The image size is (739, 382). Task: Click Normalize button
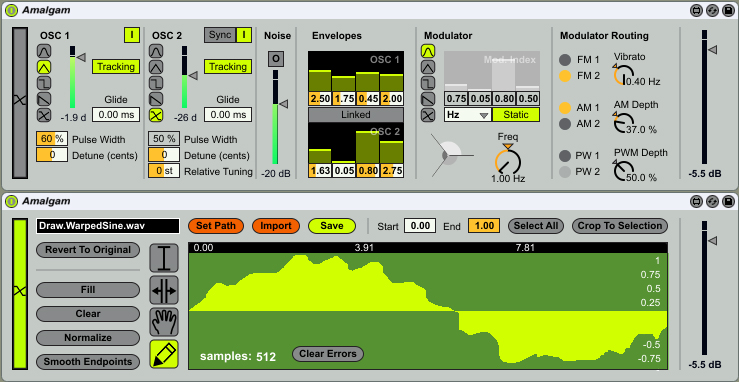[88, 338]
